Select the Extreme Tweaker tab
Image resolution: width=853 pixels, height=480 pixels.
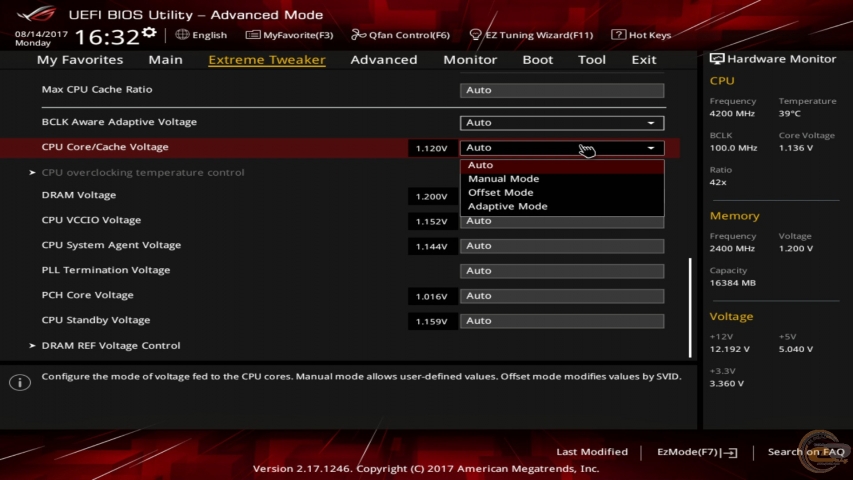[x=267, y=60]
